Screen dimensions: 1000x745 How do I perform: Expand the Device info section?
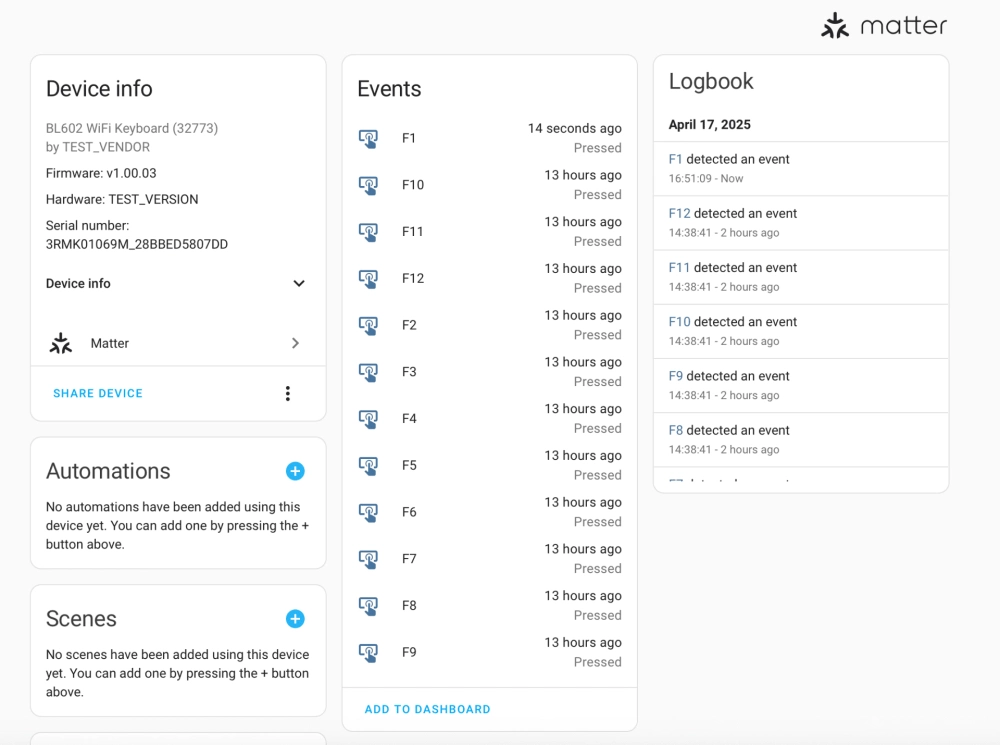click(298, 284)
